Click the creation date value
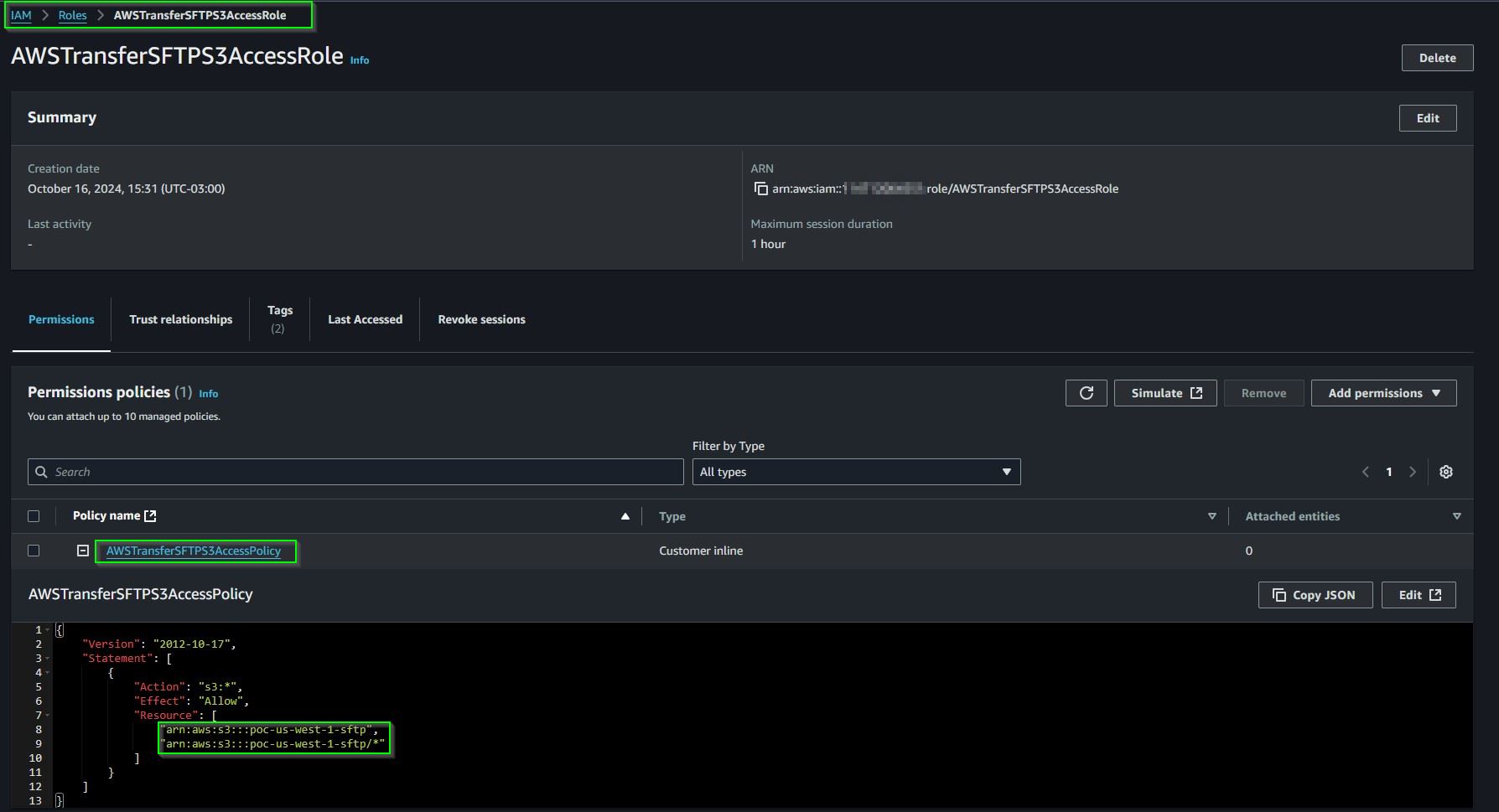The width and height of the screenshot is (1499, 812). tap(126, 189)
